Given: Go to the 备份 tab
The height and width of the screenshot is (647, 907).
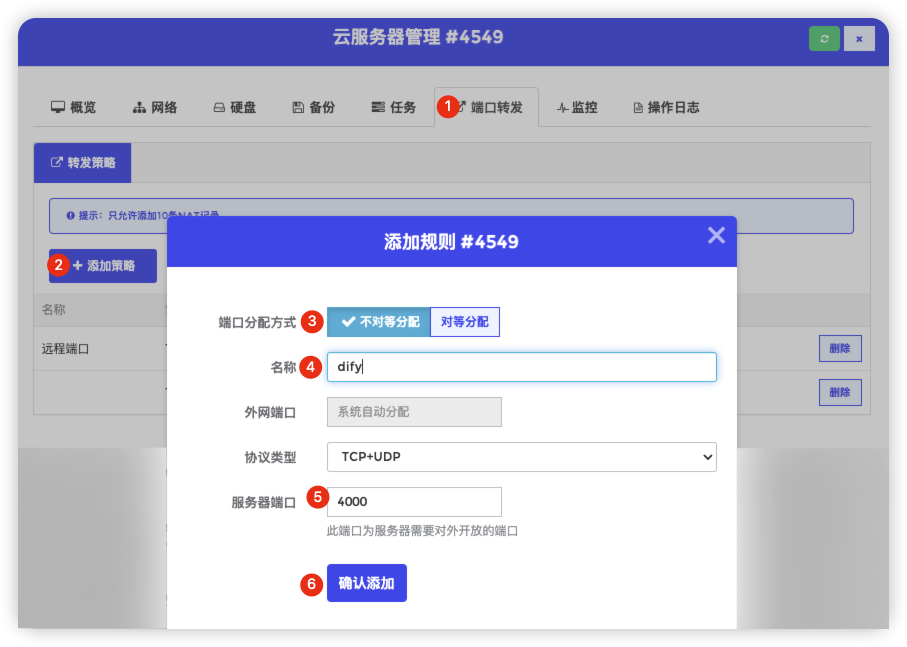Looking at the screenshot, I should (314, 108).
